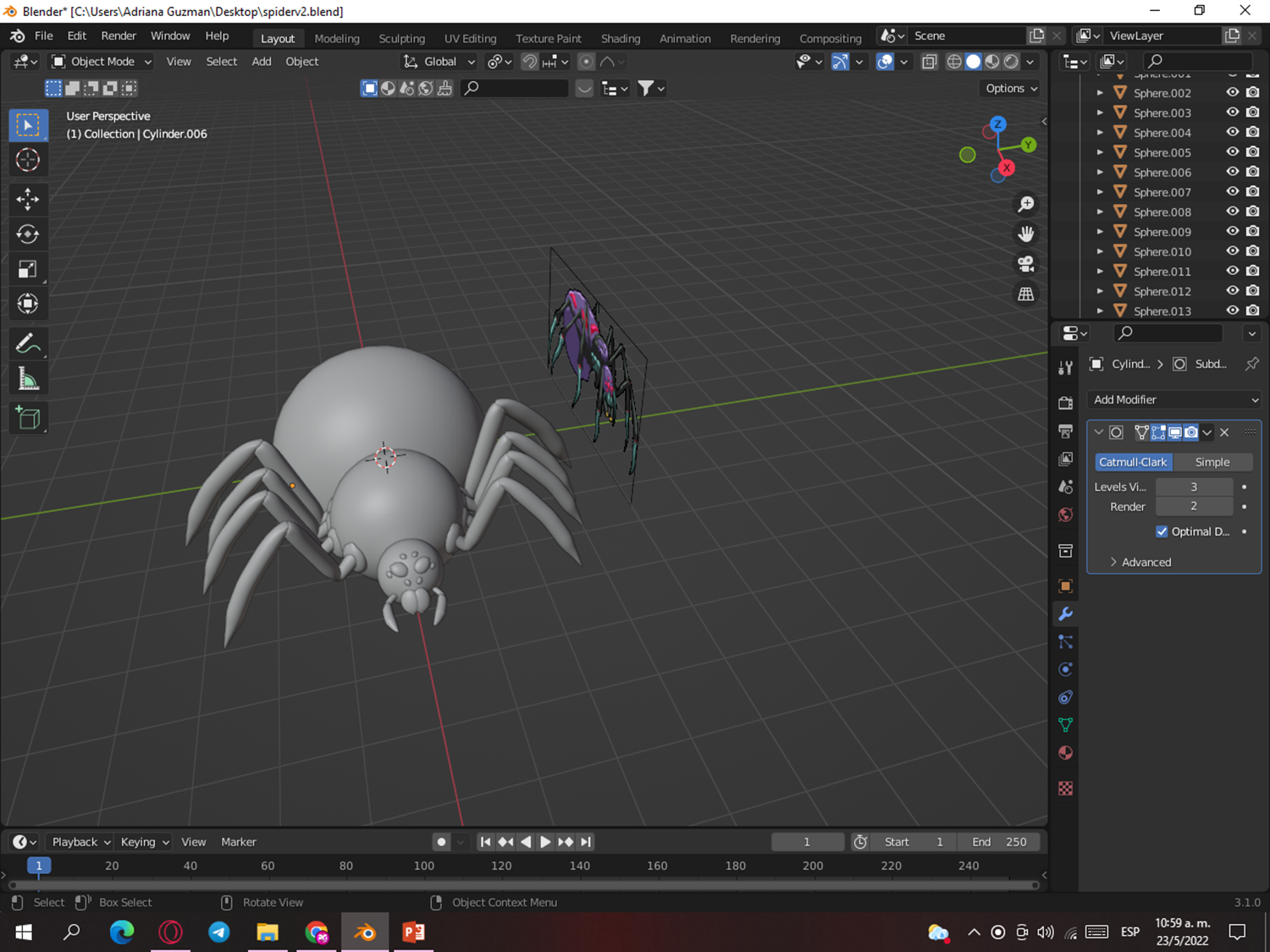Pin the properties editor context
This screenshot has height=952, width=1270.
(x=1251, y=364)
